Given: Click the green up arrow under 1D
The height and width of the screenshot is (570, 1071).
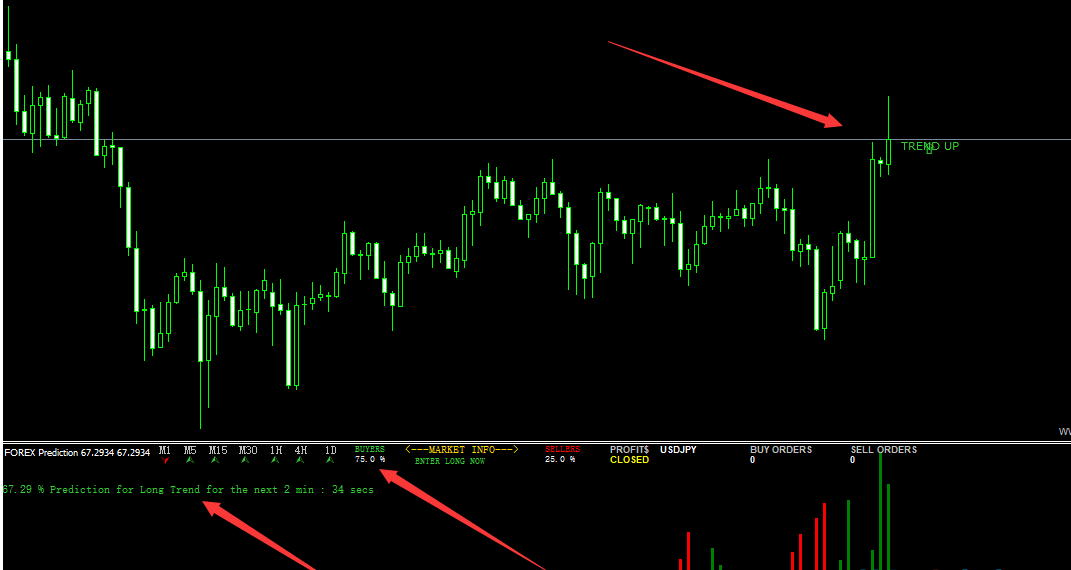Looking at the screenshot, I should click(x=330, y=461).
